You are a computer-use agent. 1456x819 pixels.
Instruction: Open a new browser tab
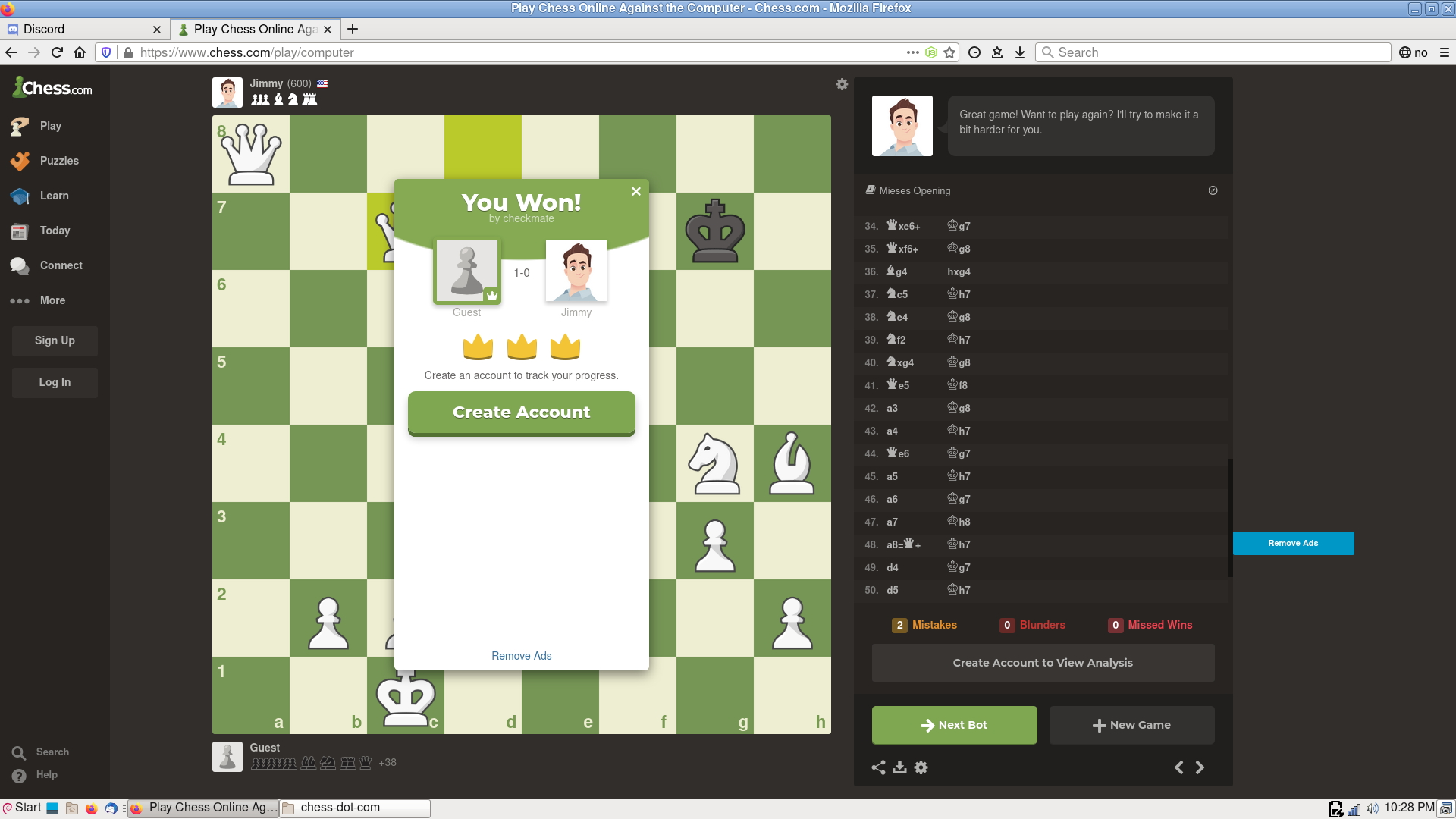coord(353,29)
